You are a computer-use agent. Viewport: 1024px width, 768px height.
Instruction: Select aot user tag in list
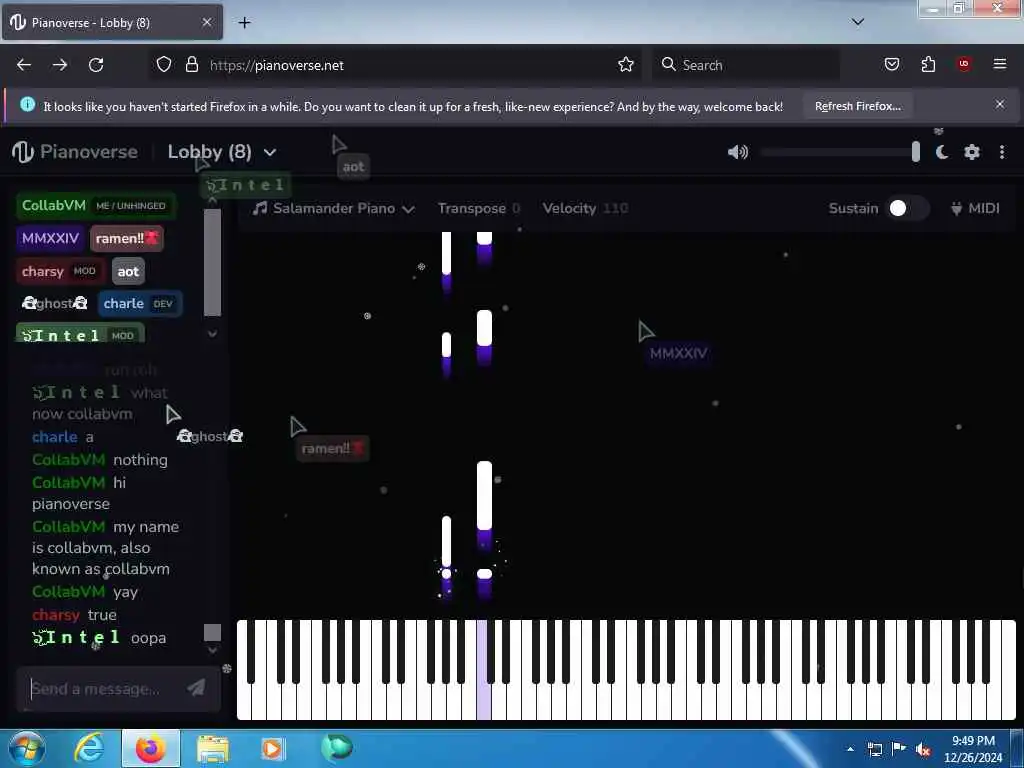[128, 271]
